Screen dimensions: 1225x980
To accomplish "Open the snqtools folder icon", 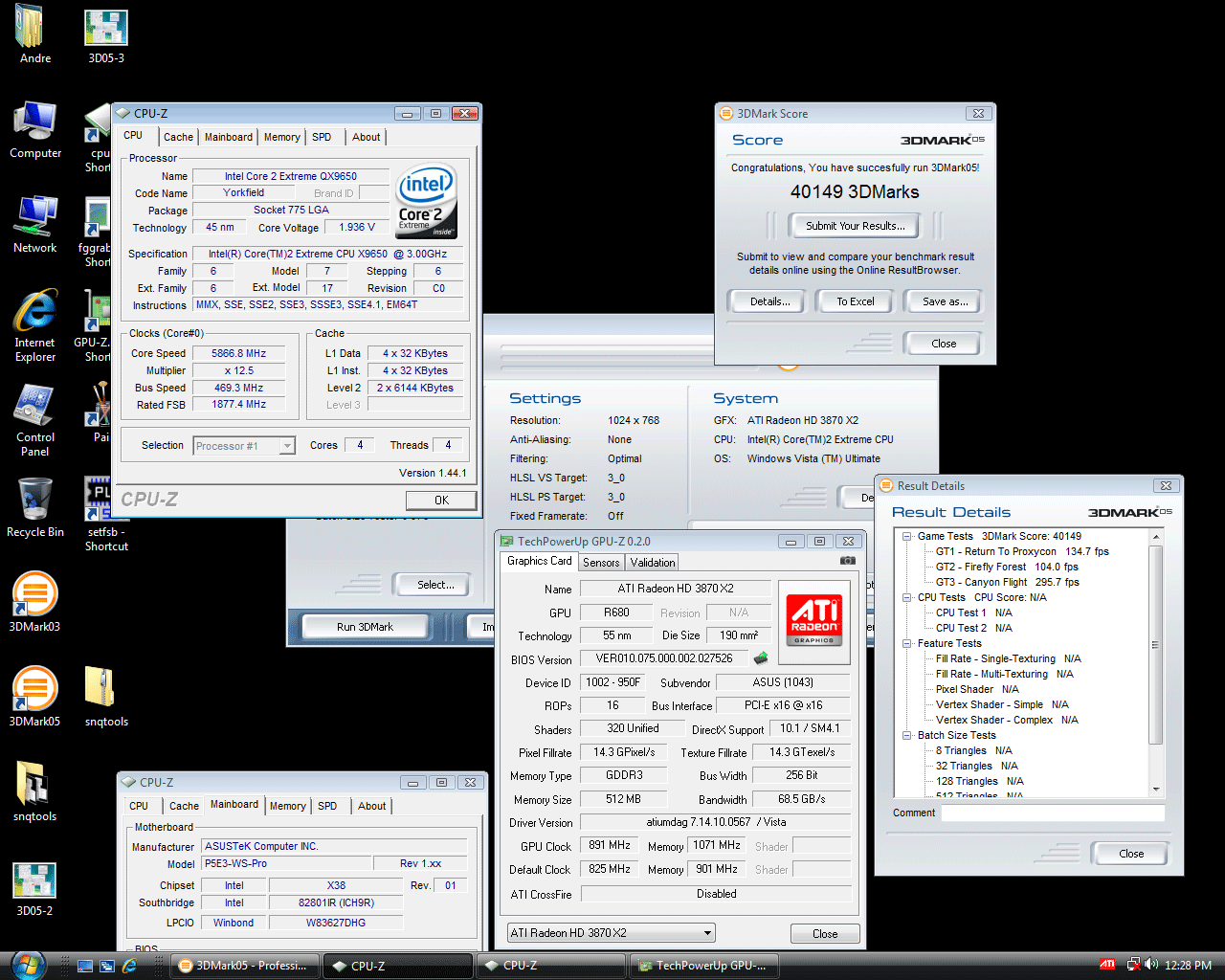I will click(34, 791).
